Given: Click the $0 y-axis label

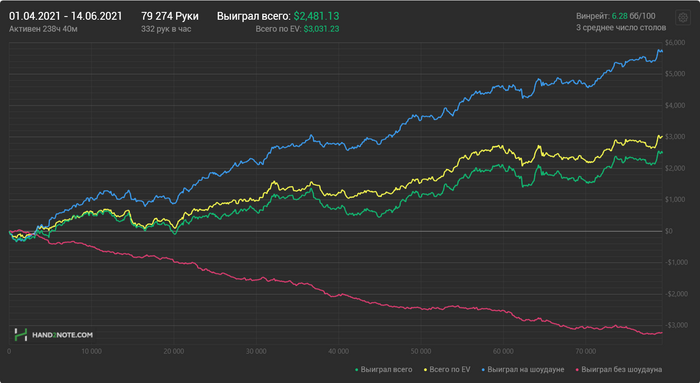Looking at the screenshot, I should coord(669,231).
